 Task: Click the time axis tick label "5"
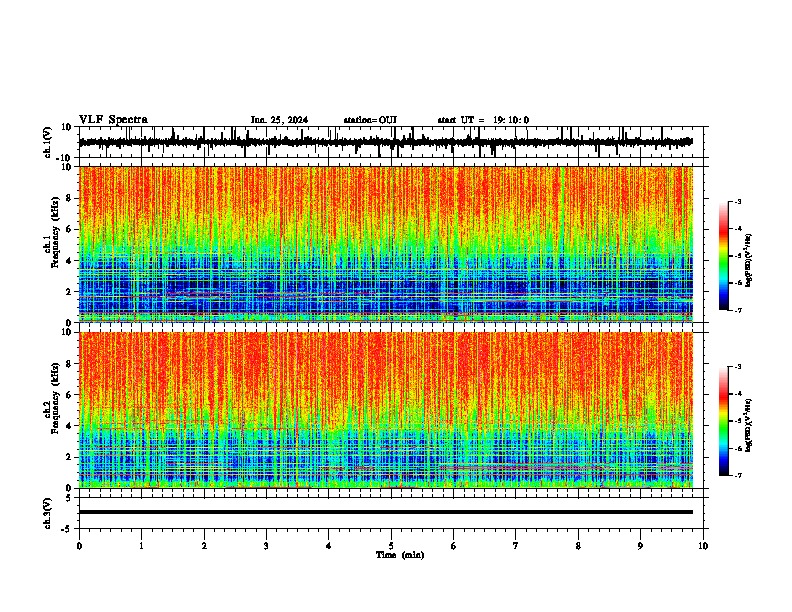(391, 546)
